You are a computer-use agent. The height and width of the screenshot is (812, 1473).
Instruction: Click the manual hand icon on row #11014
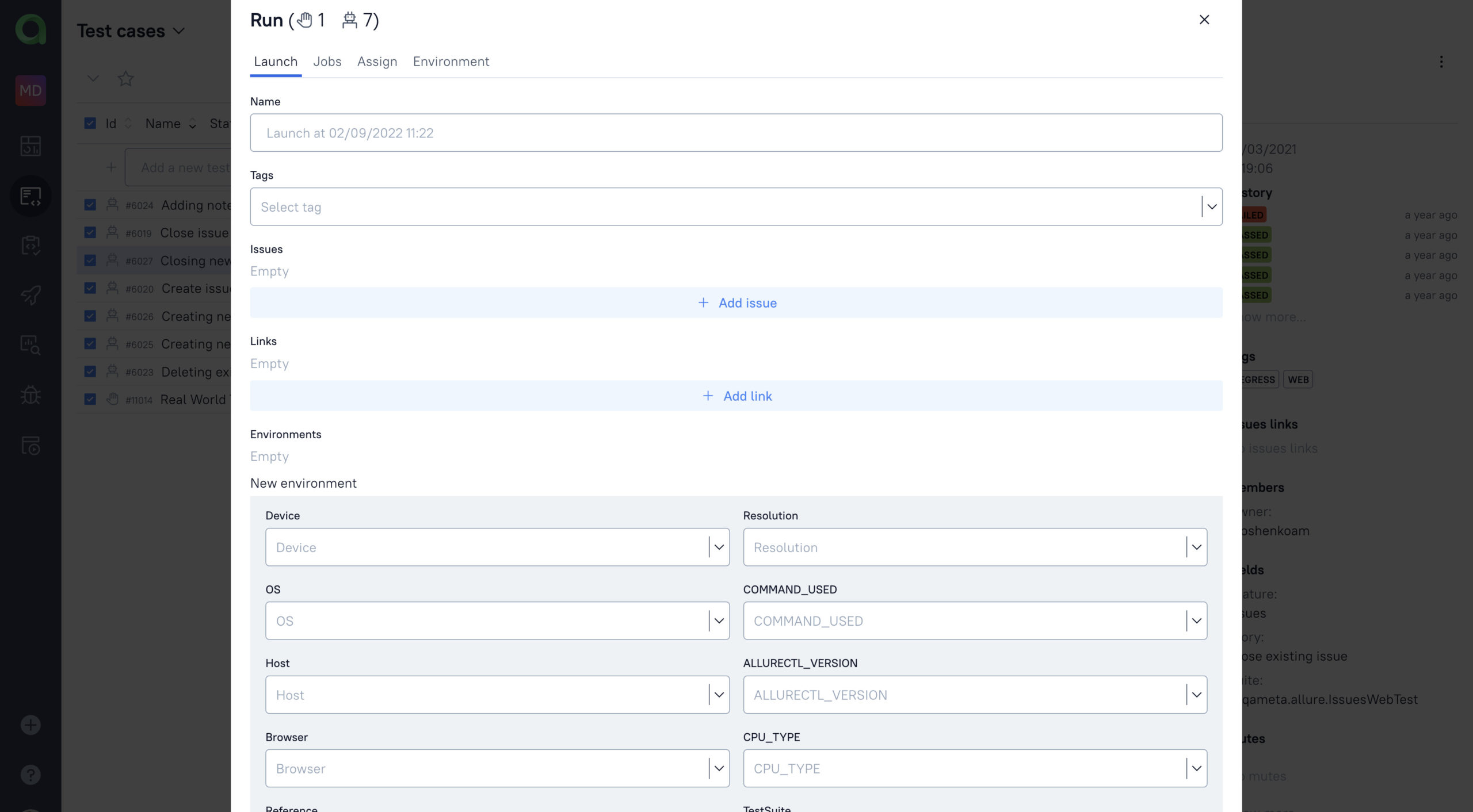coord(112,399)
